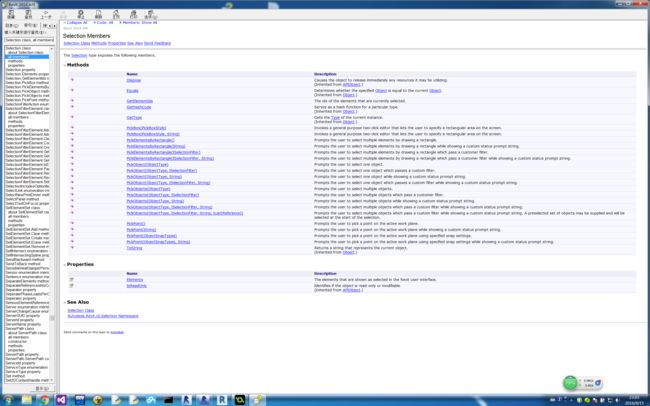Open the PickObject(ObjectType) link
This screenshot has height=406, width=650.
[x=148, y=164]
